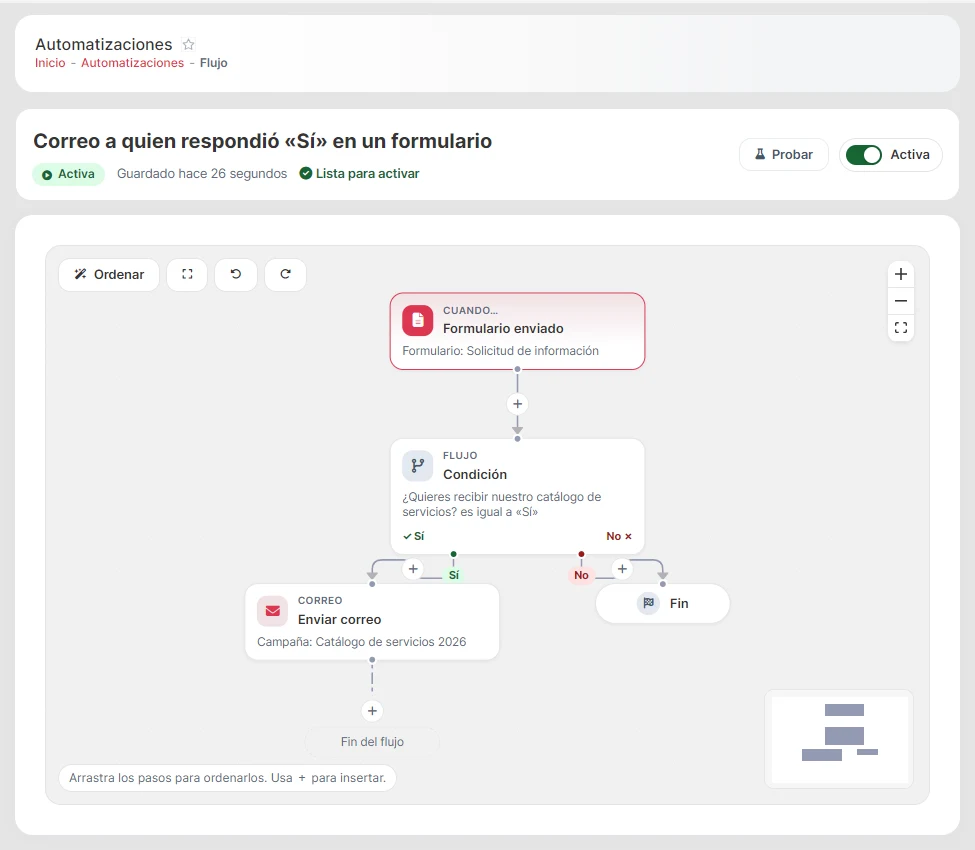The image size is (975, 850).
Task: Insert step after Enviar correo
Action: click(x=372, y=711)
